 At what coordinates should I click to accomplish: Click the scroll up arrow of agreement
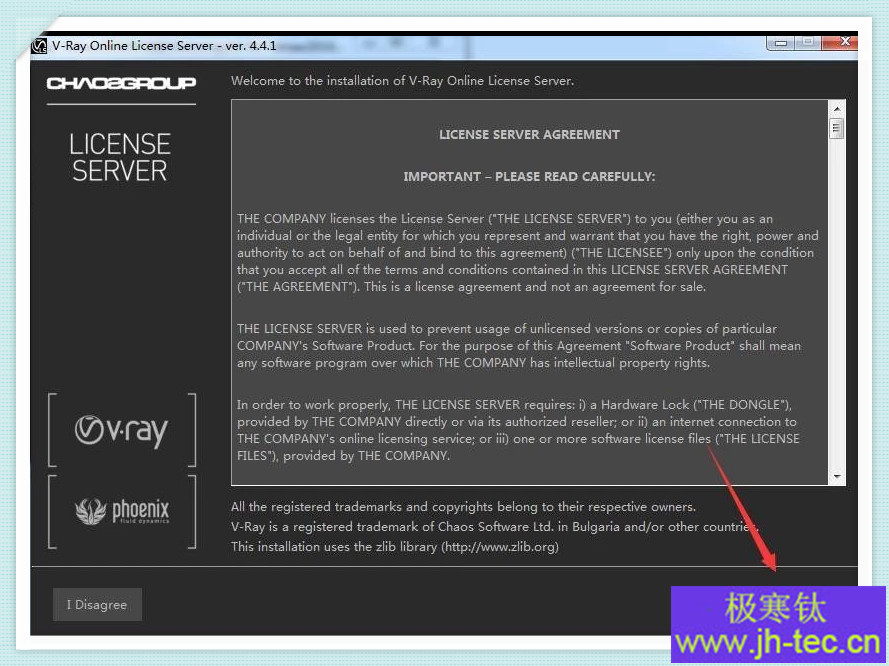(837, 108)
